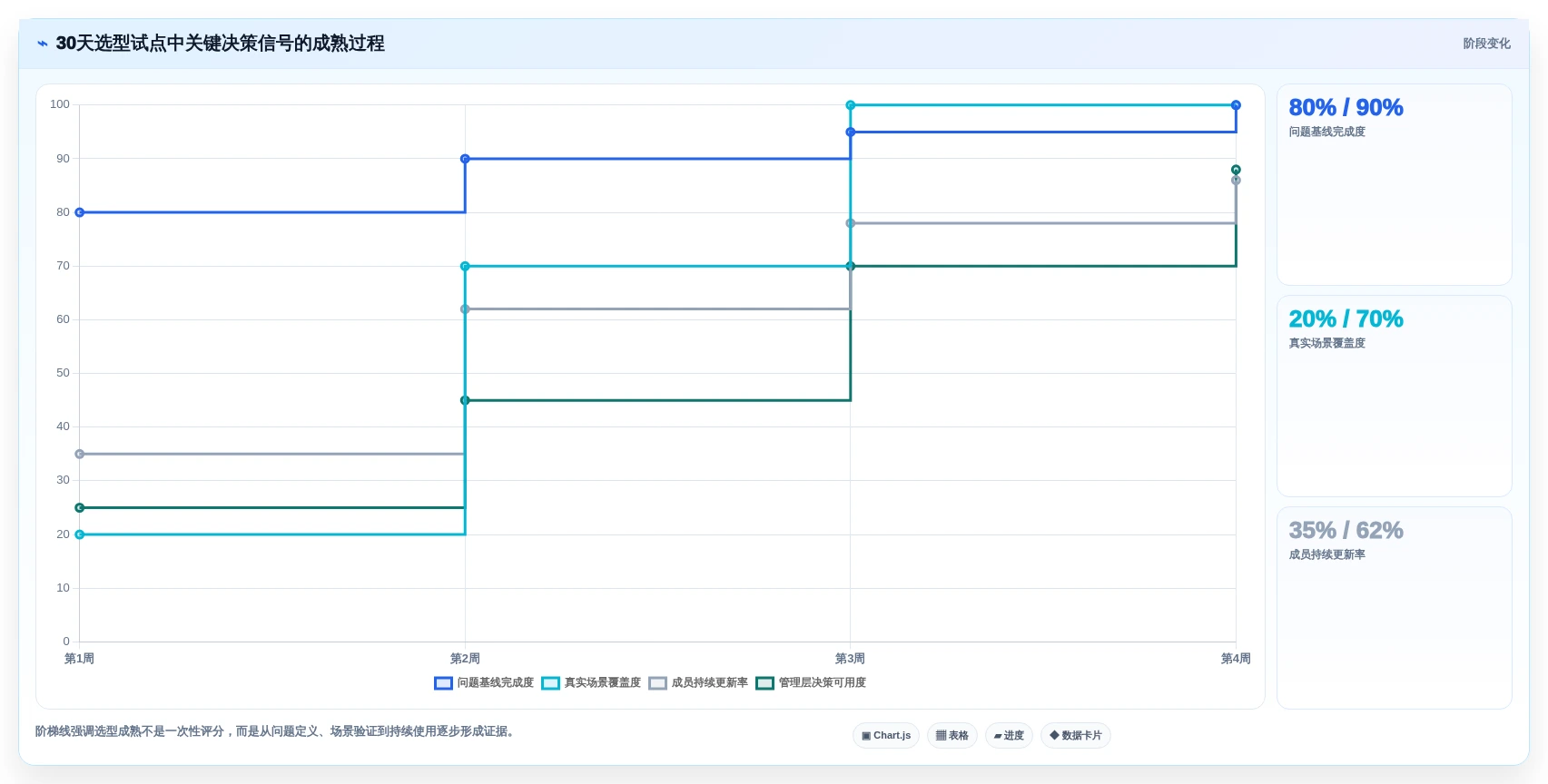Toggle the 成员持续更新率 legend series
The height and width of the screenshot is (784, 1548).
[x=698, y=683]
